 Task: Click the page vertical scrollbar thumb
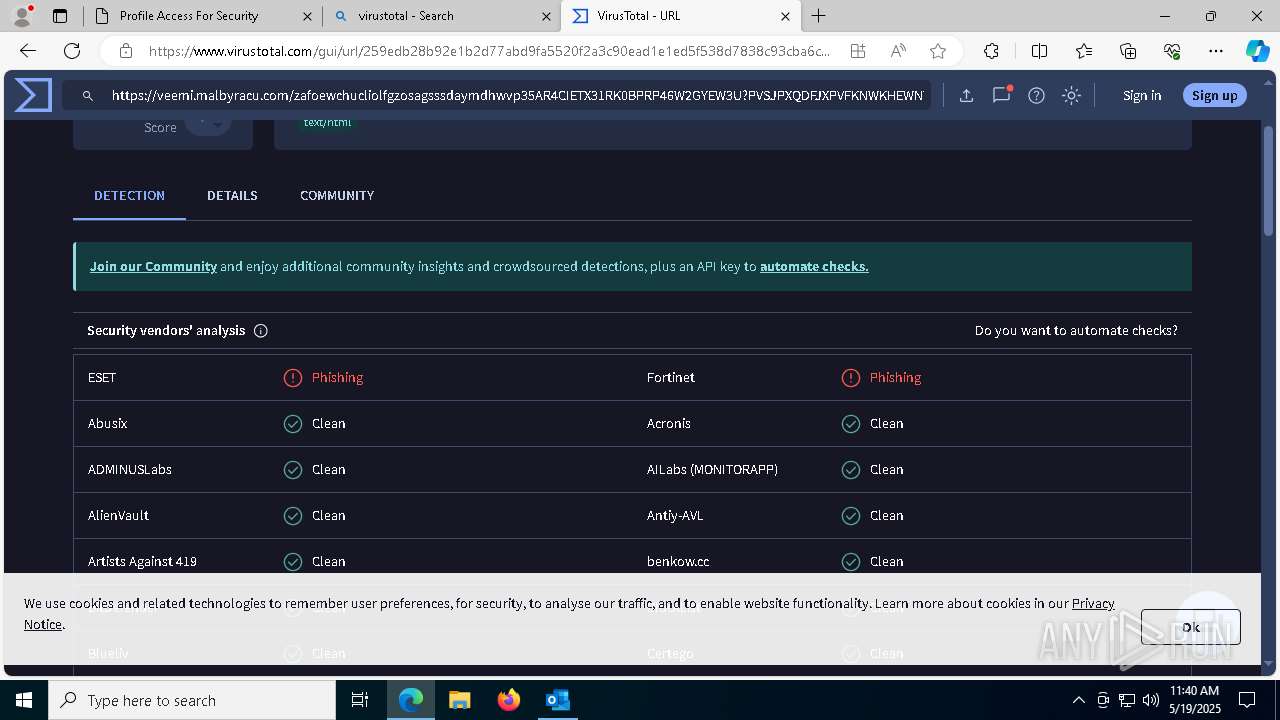[1268, 180]
